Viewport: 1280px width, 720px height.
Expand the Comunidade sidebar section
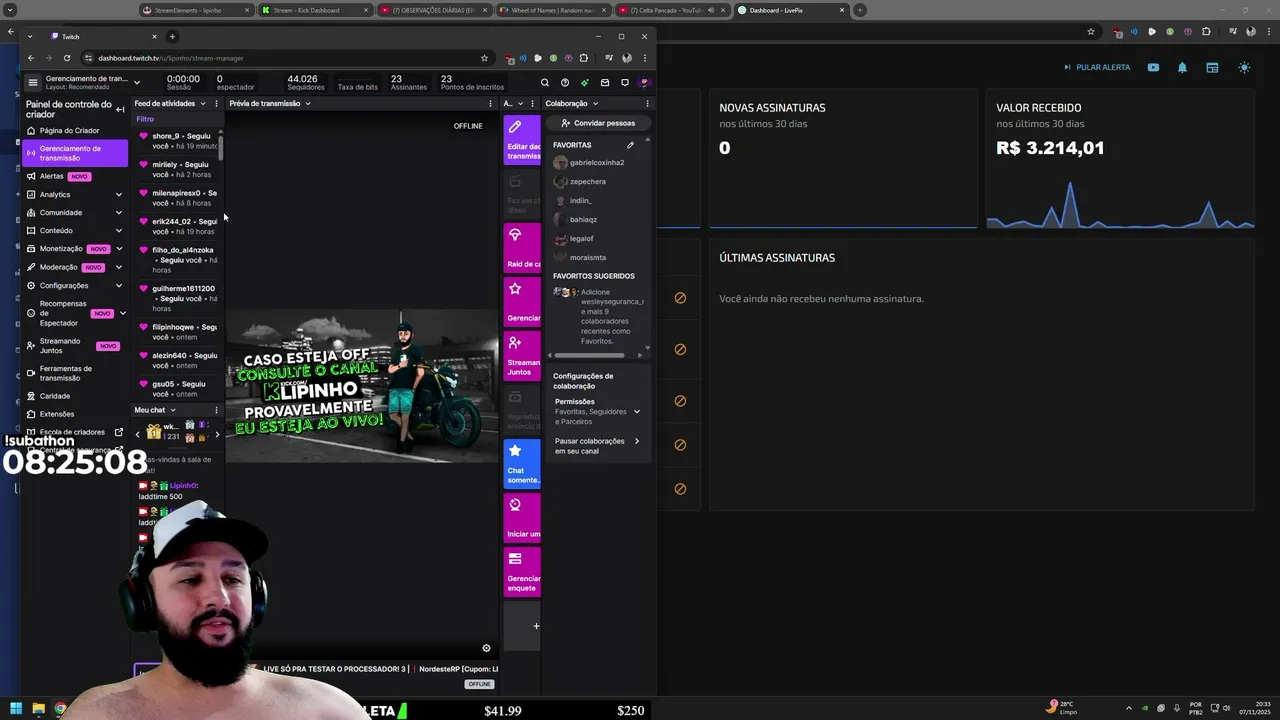click(119, 212)
